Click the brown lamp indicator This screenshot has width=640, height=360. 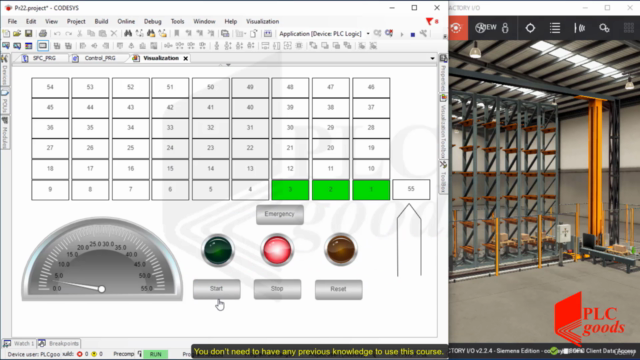click(x=341, y=249)
